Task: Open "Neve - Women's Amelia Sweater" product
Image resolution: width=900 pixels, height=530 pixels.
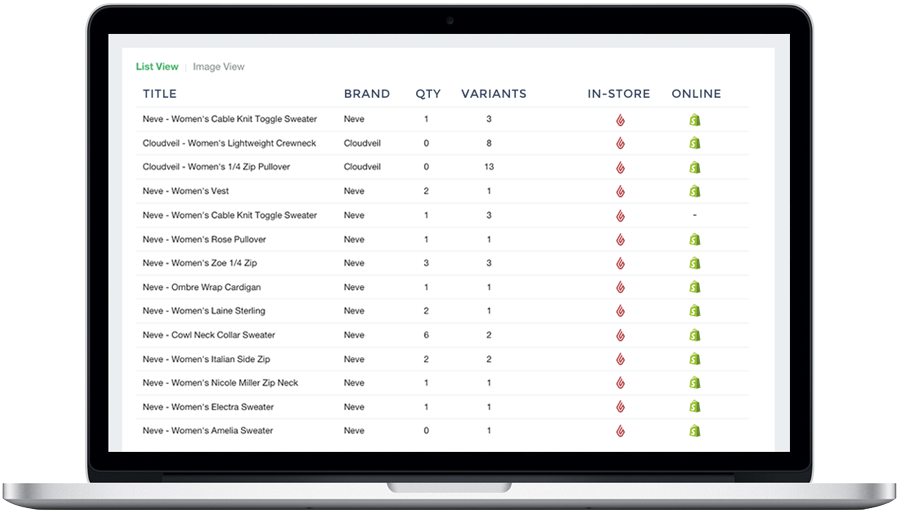Action: tap(208, 430)
